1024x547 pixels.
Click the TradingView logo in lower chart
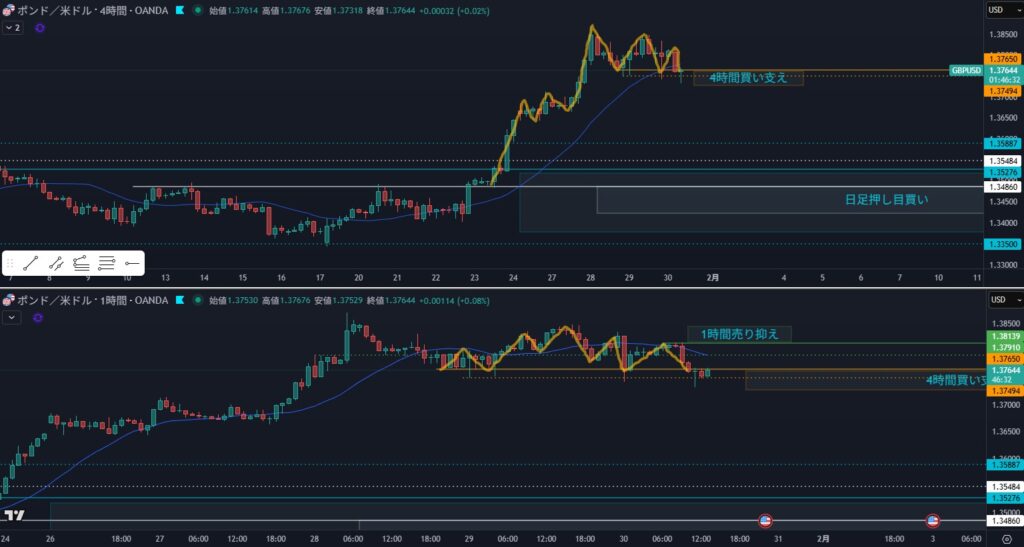click(14, 516)
